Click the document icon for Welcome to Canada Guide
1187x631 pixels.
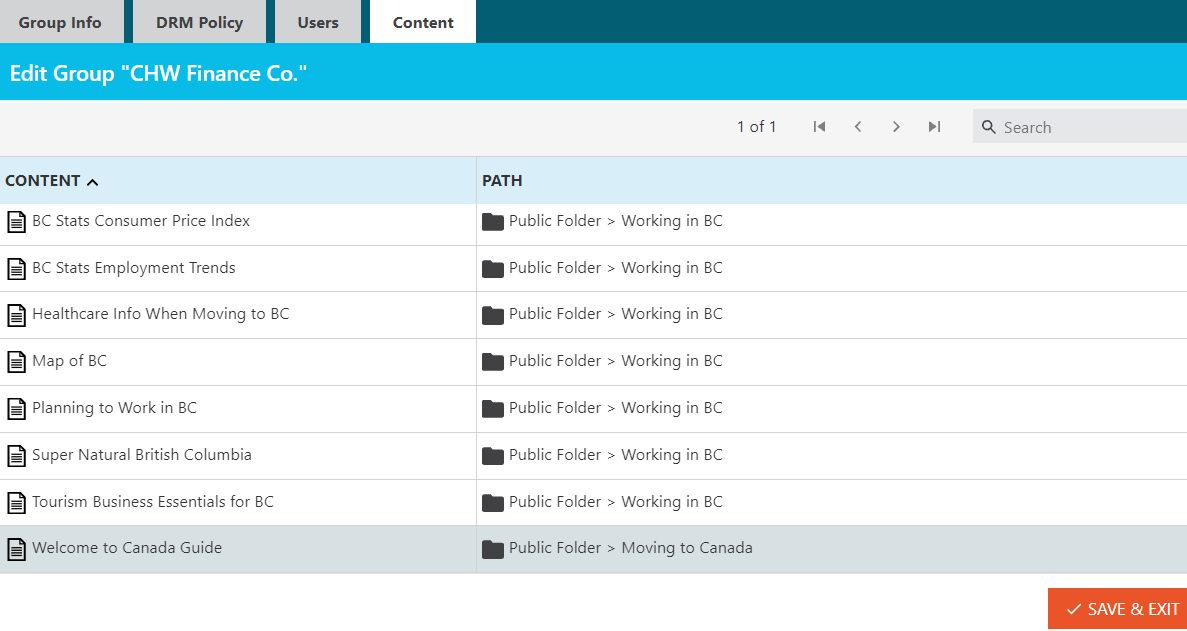point(16,549)
